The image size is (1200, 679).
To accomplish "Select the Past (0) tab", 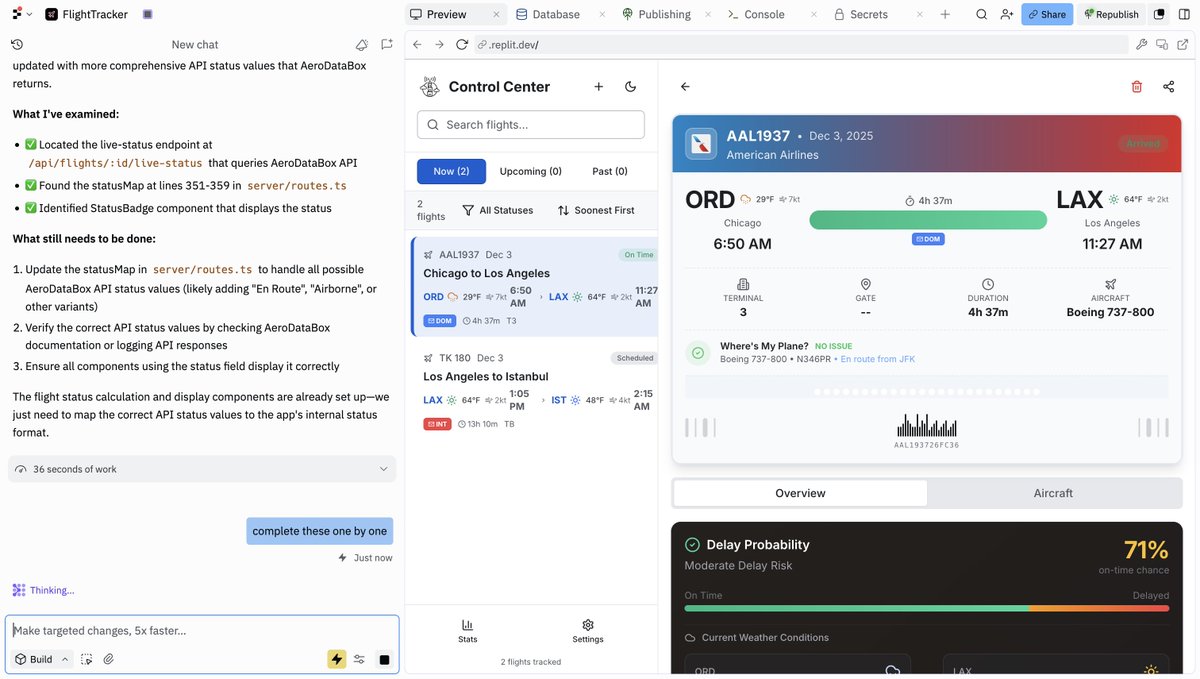I will coord(610,172).
